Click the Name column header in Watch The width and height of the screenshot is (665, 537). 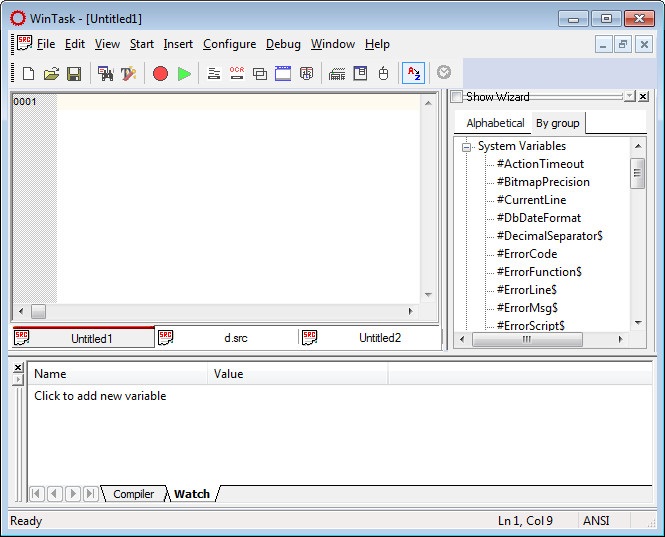pyautogui.click(x=118, y=374)
